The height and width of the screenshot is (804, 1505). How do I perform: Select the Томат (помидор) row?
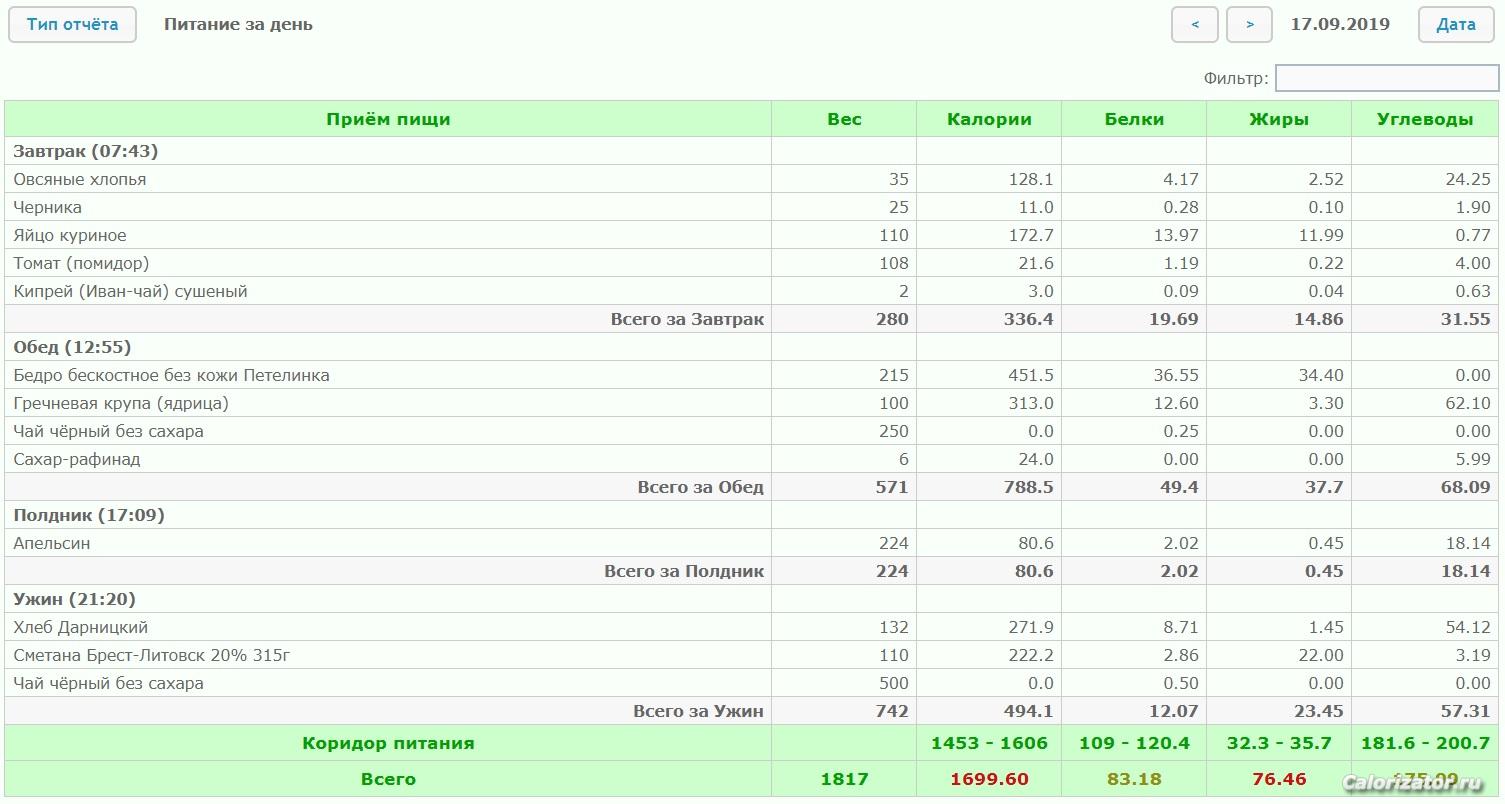tap(752, 263)
